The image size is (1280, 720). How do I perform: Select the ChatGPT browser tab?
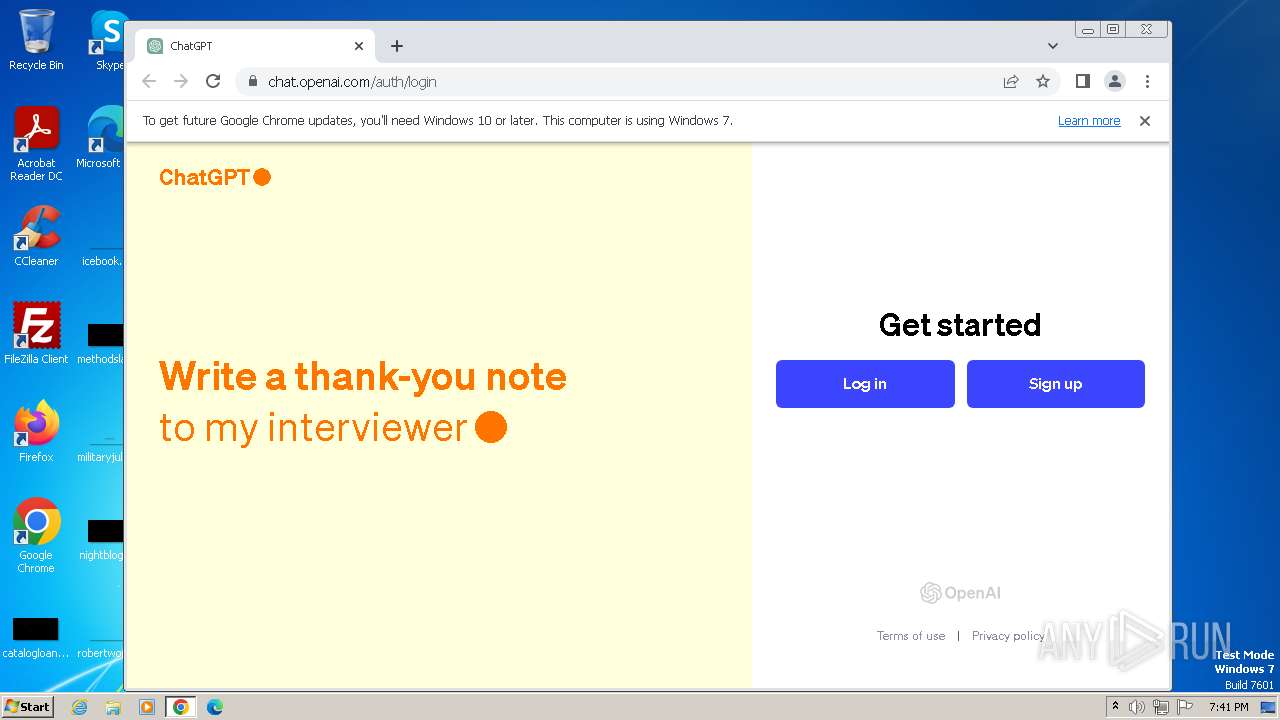[x=255, y=46]
